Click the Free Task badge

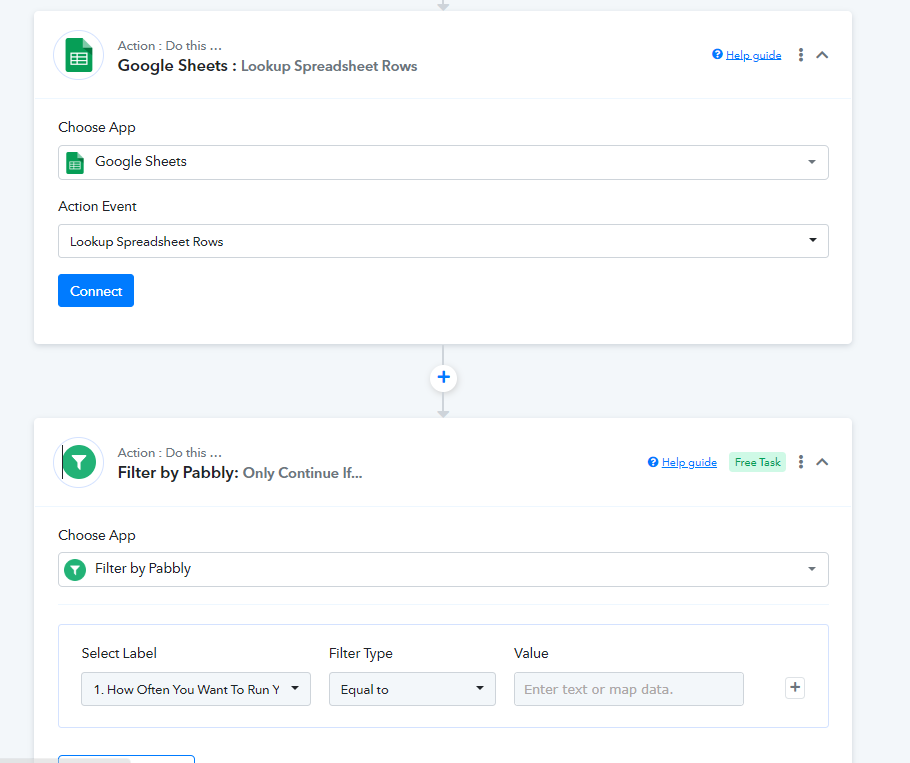point(757,462)
